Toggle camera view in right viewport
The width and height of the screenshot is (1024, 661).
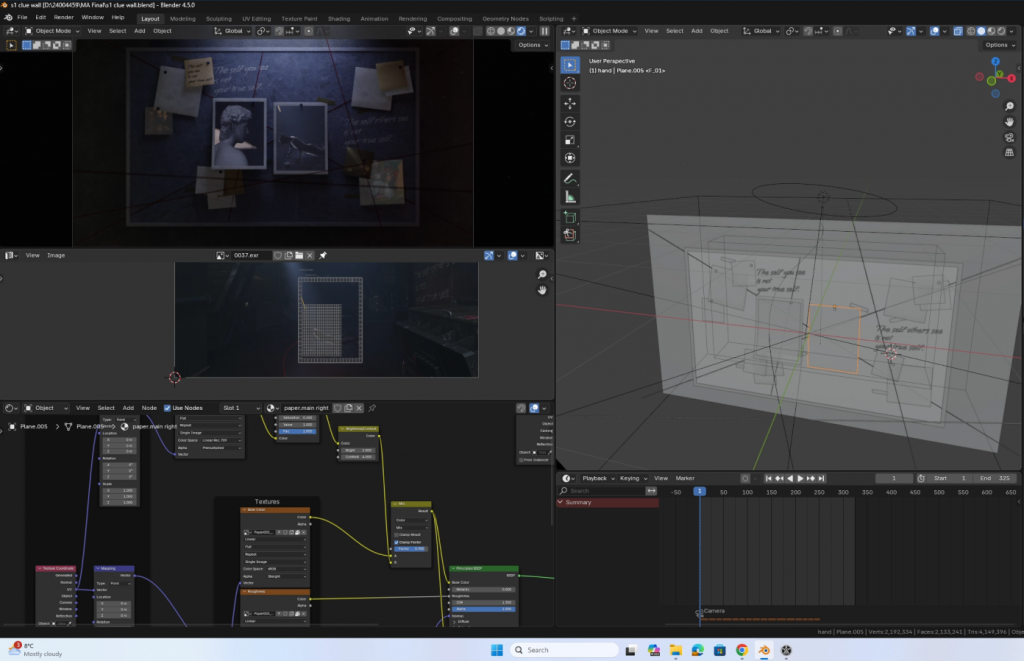point(1009,137)
